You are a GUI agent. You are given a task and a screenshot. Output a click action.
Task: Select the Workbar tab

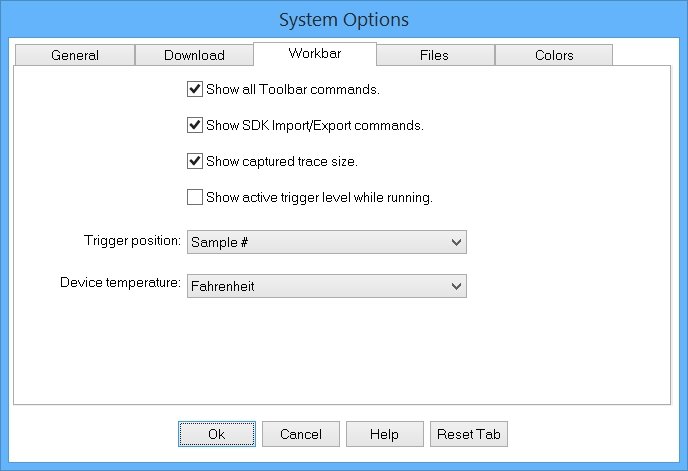coord(315,54)
